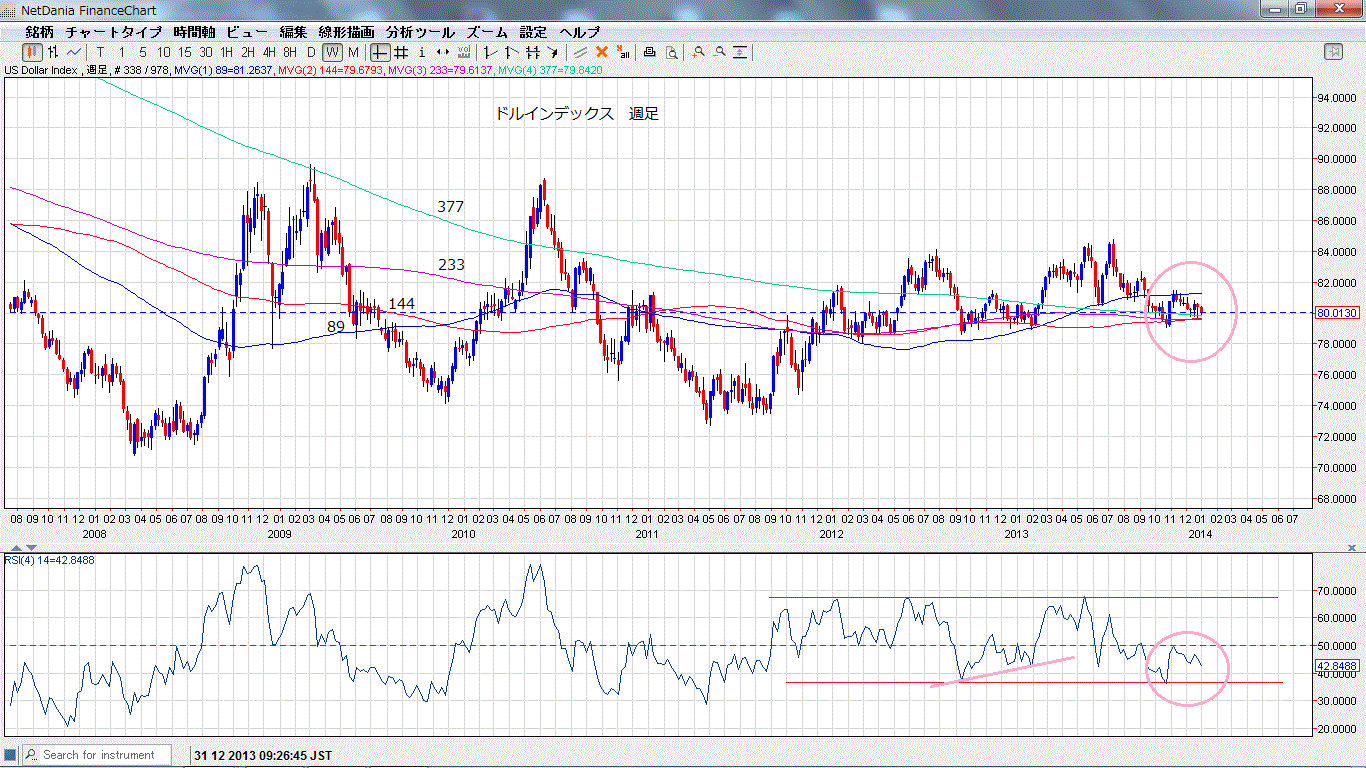Select the 8H timeframe
Screen dimensions: 1366x768
pos(290,52)
